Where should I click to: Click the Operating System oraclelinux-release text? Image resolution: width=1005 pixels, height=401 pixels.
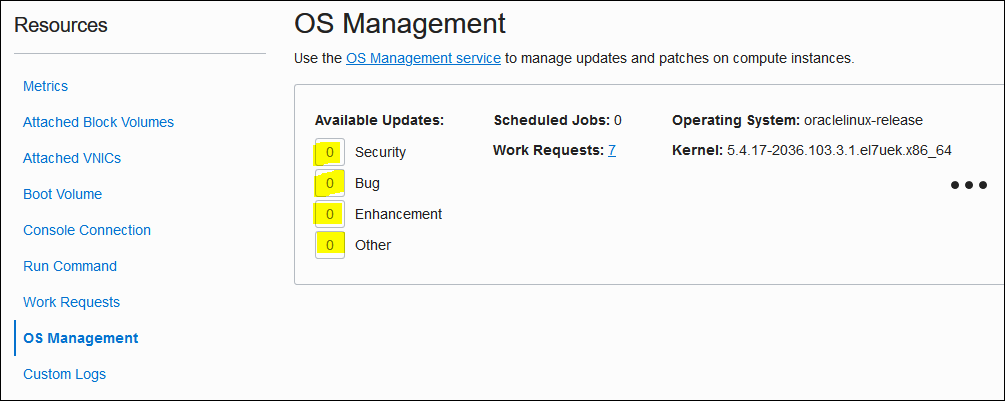point(797,120)
